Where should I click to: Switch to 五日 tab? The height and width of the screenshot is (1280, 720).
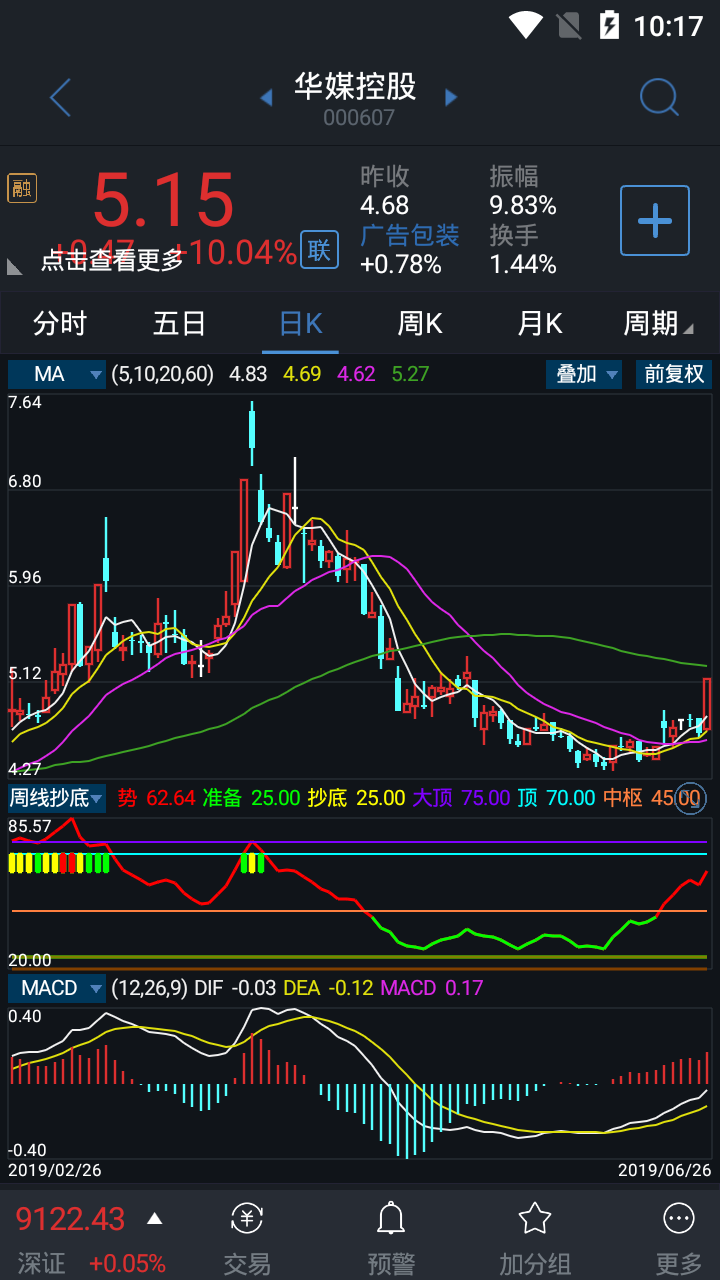(x=180, y=323)
